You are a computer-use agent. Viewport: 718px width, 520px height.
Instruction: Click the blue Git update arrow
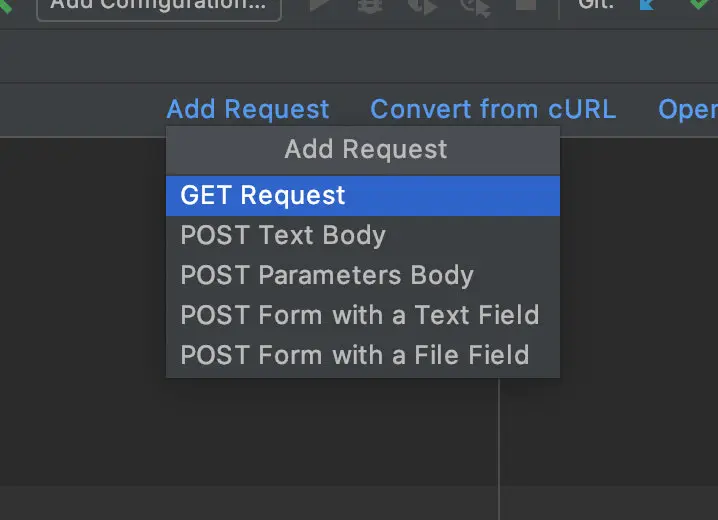647,5
